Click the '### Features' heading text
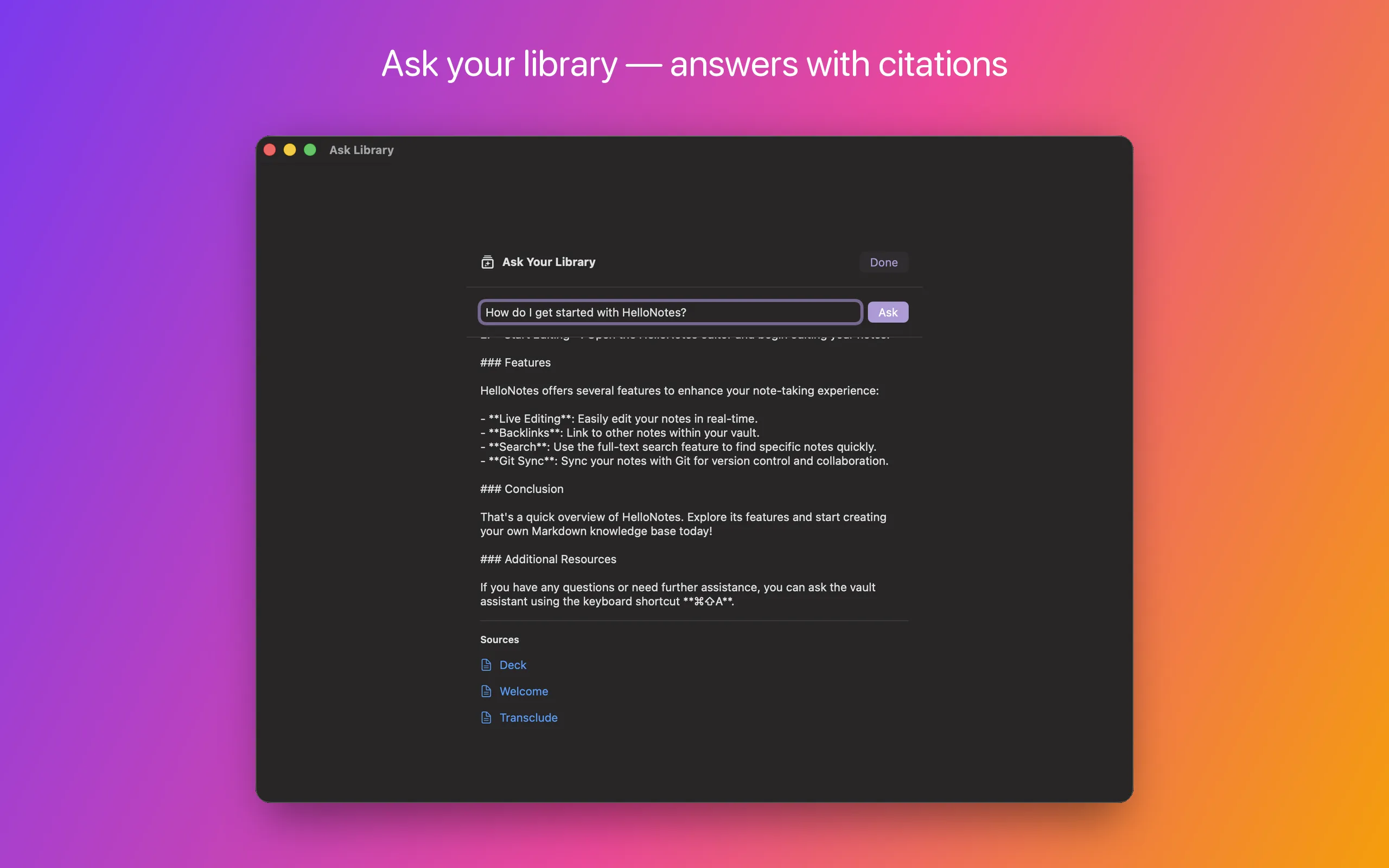 click(x=515, y=362)
